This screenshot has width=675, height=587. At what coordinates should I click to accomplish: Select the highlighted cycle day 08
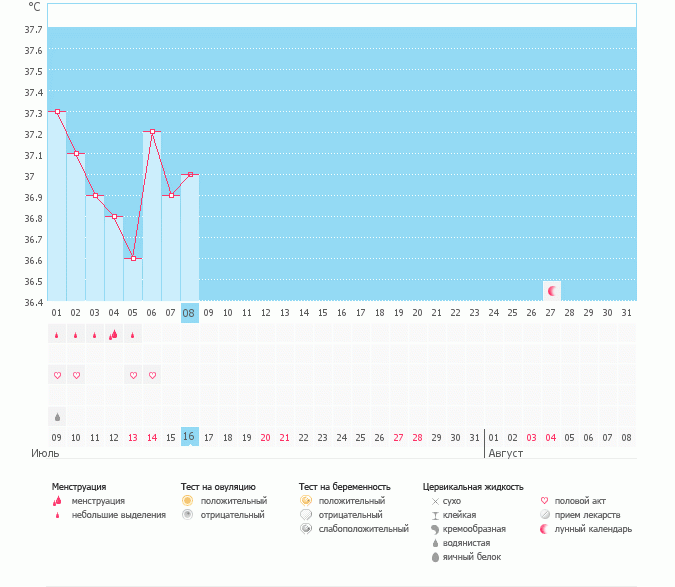coord(189,313)
